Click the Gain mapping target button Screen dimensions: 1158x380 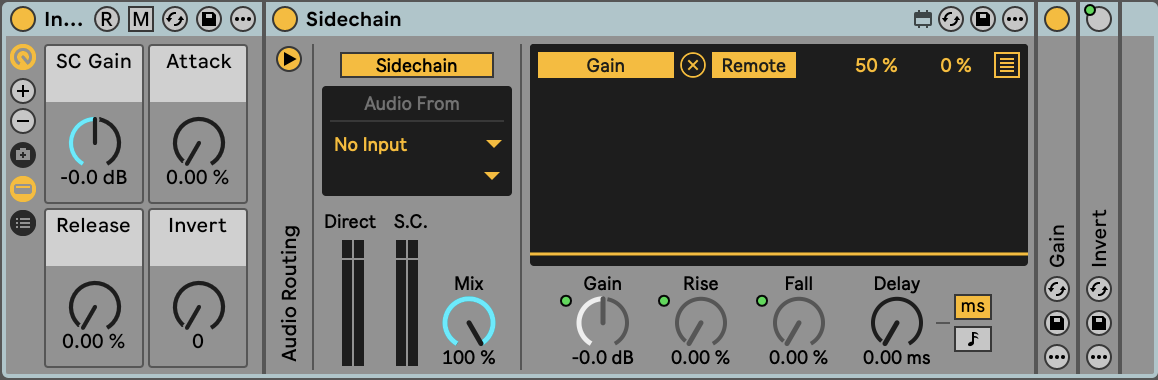coord(606,65)
